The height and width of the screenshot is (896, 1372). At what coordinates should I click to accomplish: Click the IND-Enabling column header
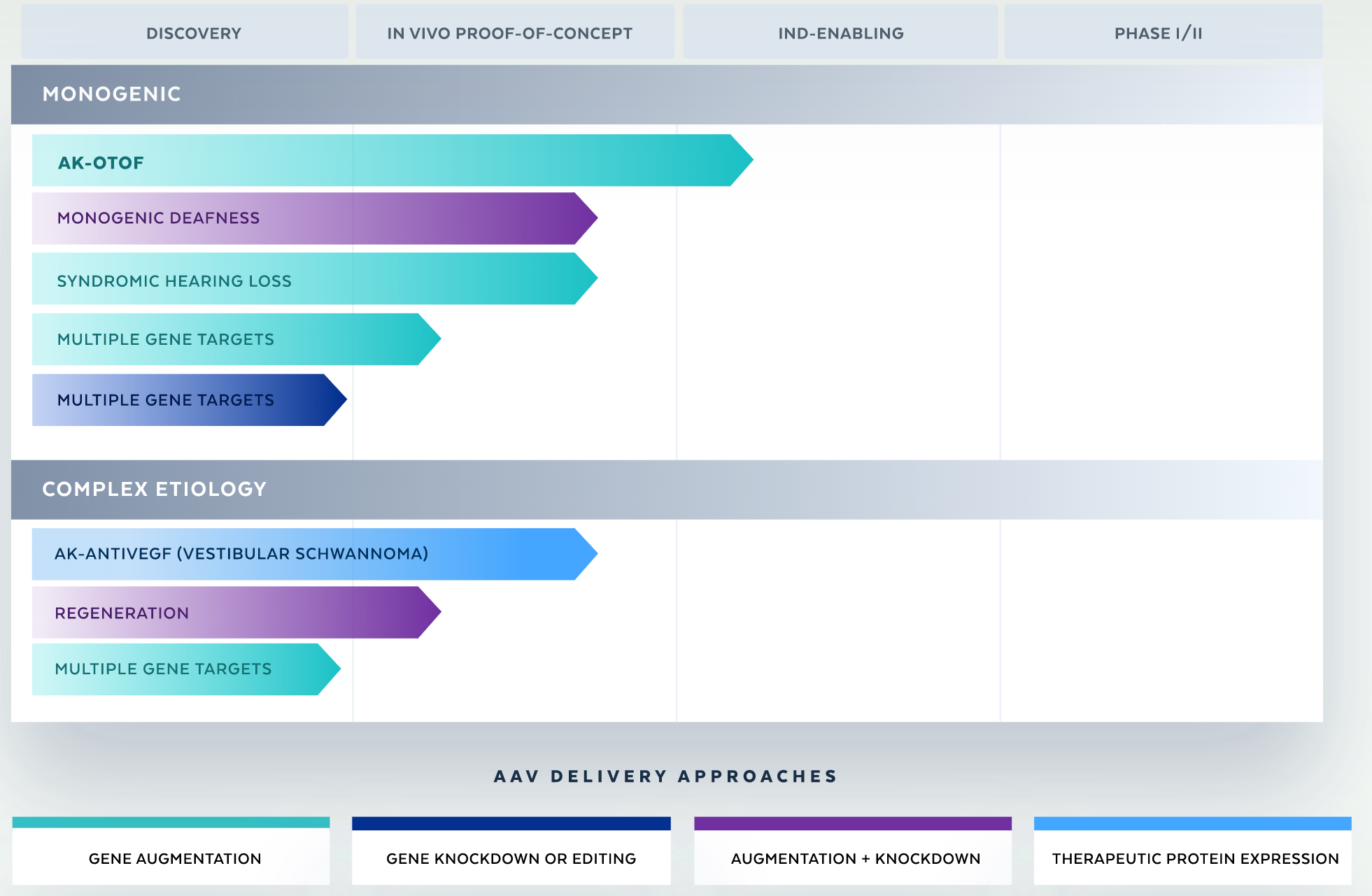tap(840, 33)
